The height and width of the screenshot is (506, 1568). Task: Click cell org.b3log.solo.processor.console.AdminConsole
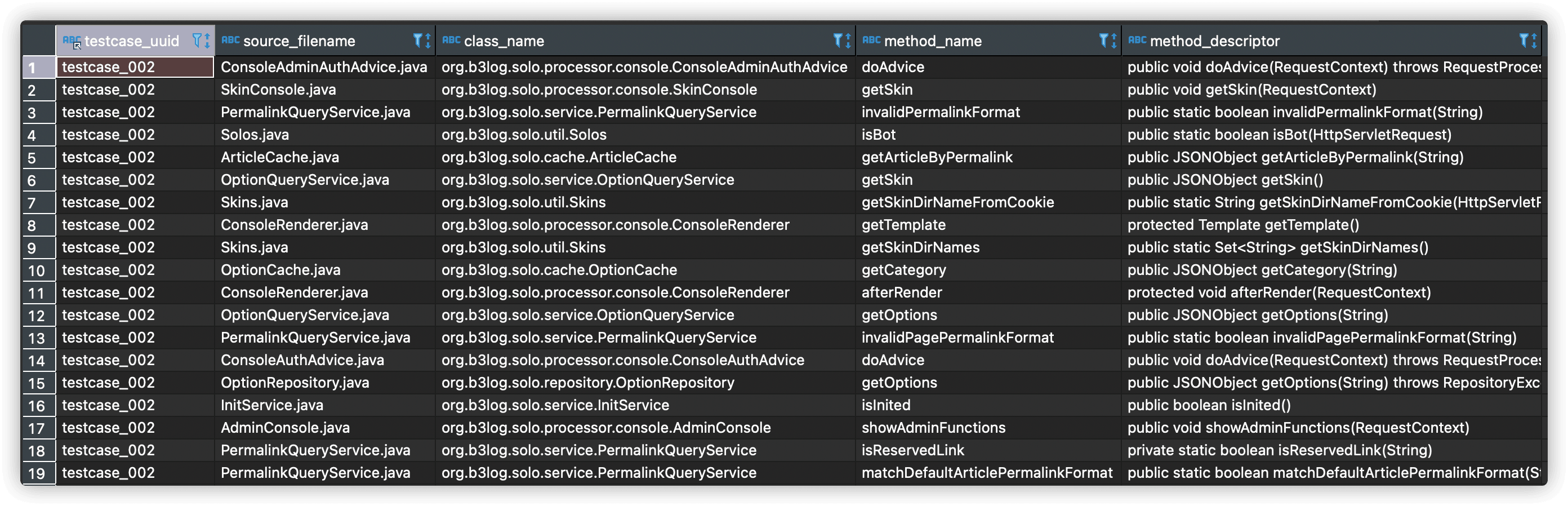coord(645,428)
